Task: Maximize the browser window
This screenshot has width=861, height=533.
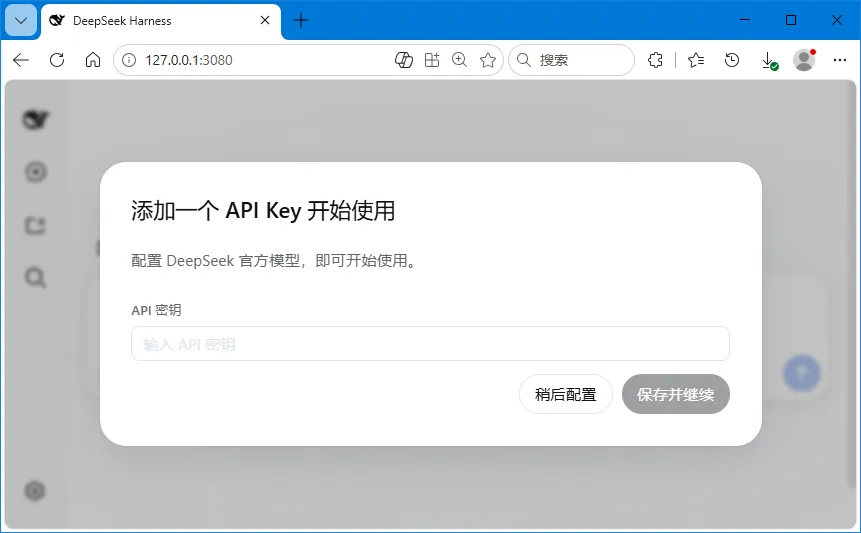Action: click(791, 20)
